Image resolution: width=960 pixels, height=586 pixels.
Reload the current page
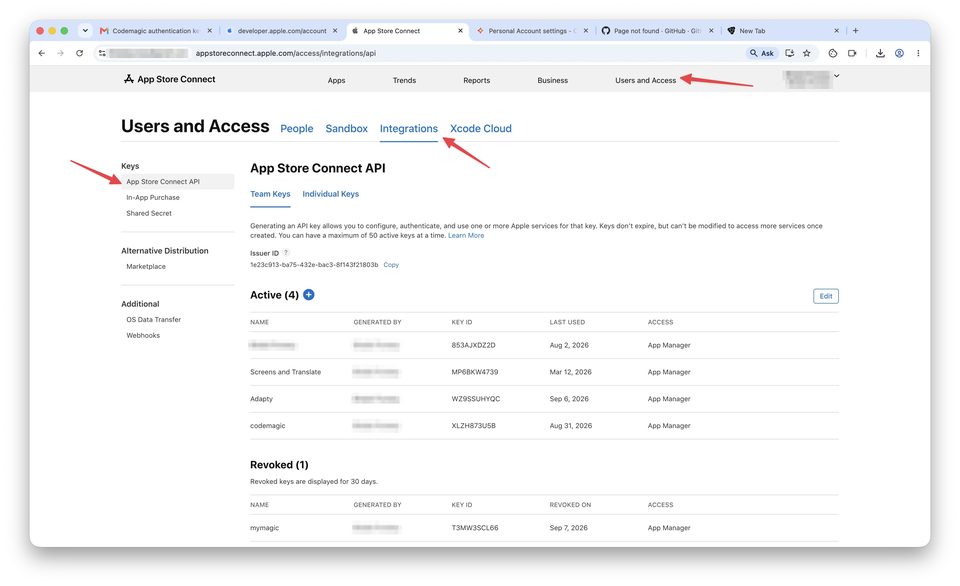click(80, 53)
